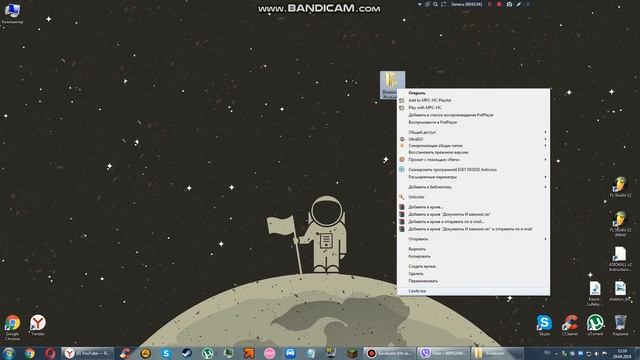Open Bandicam overlay dropdown arrow
The image size is (640, 360).
(420, 4)
